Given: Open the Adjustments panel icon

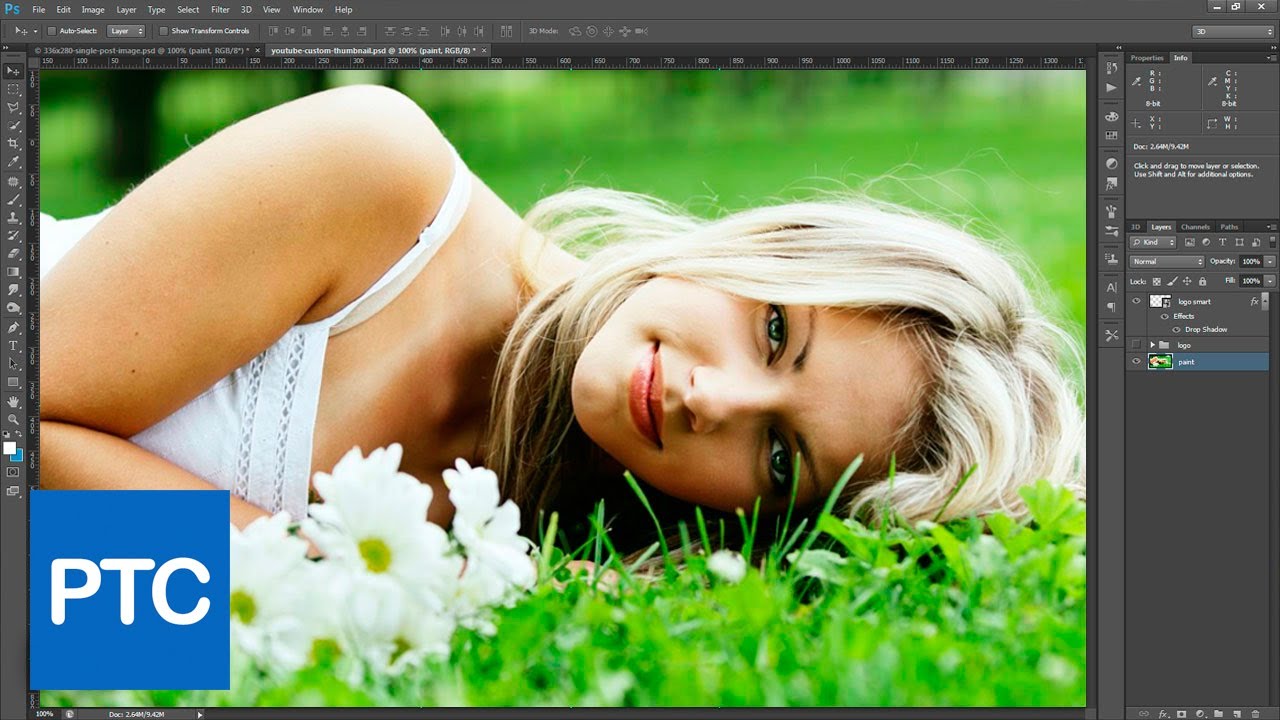Looking at the screenshot, I should point(1112,163).
